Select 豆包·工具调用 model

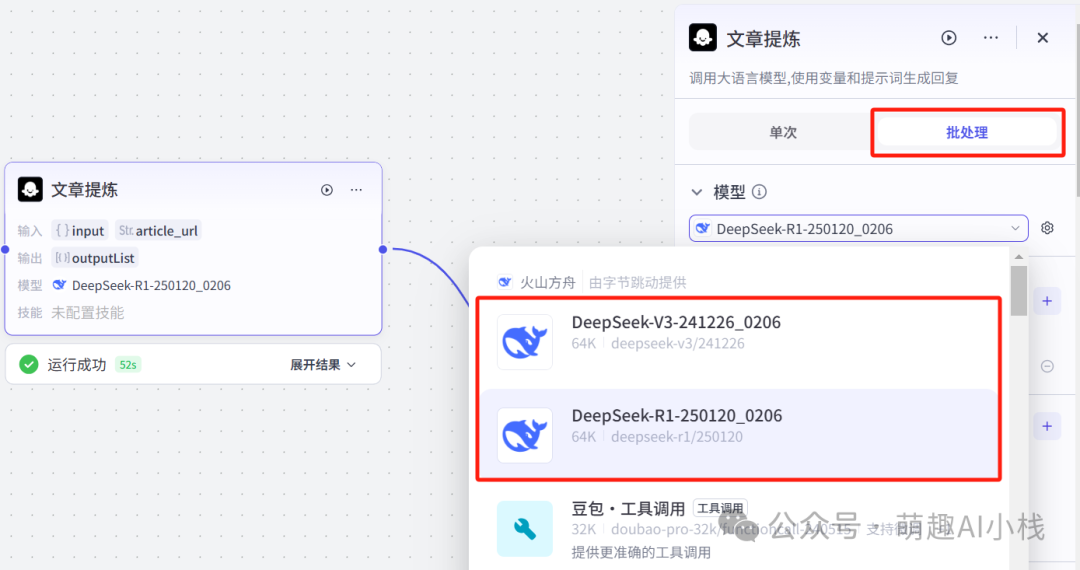click(738, 528)
